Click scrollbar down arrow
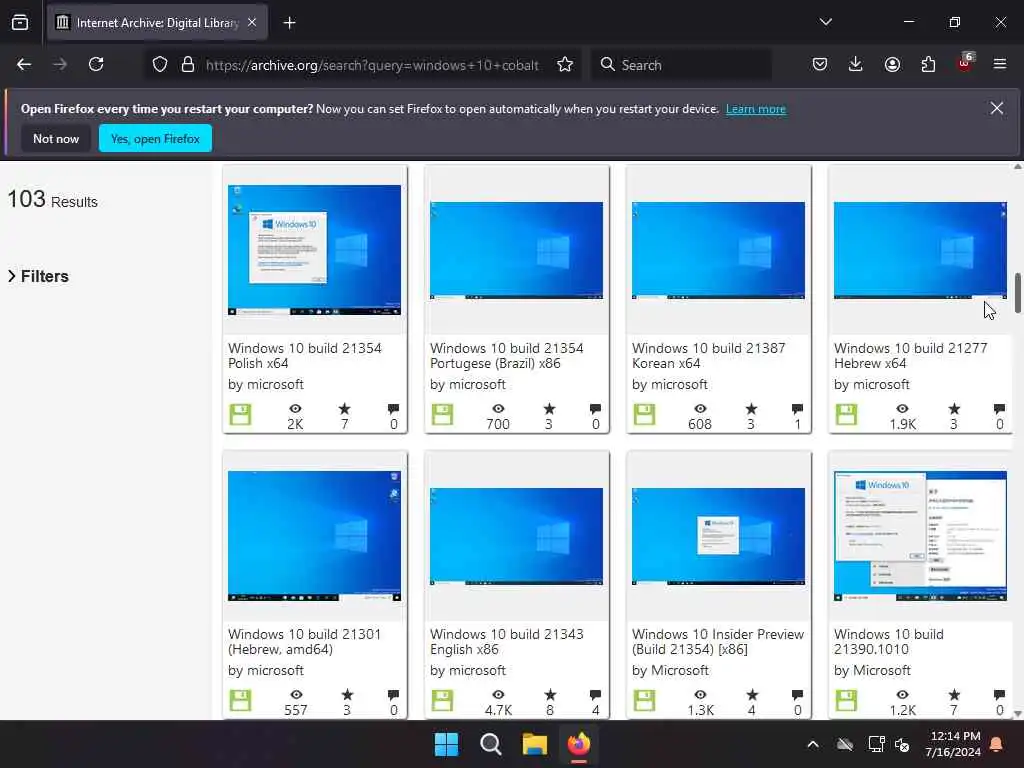 pos(1017,714)
